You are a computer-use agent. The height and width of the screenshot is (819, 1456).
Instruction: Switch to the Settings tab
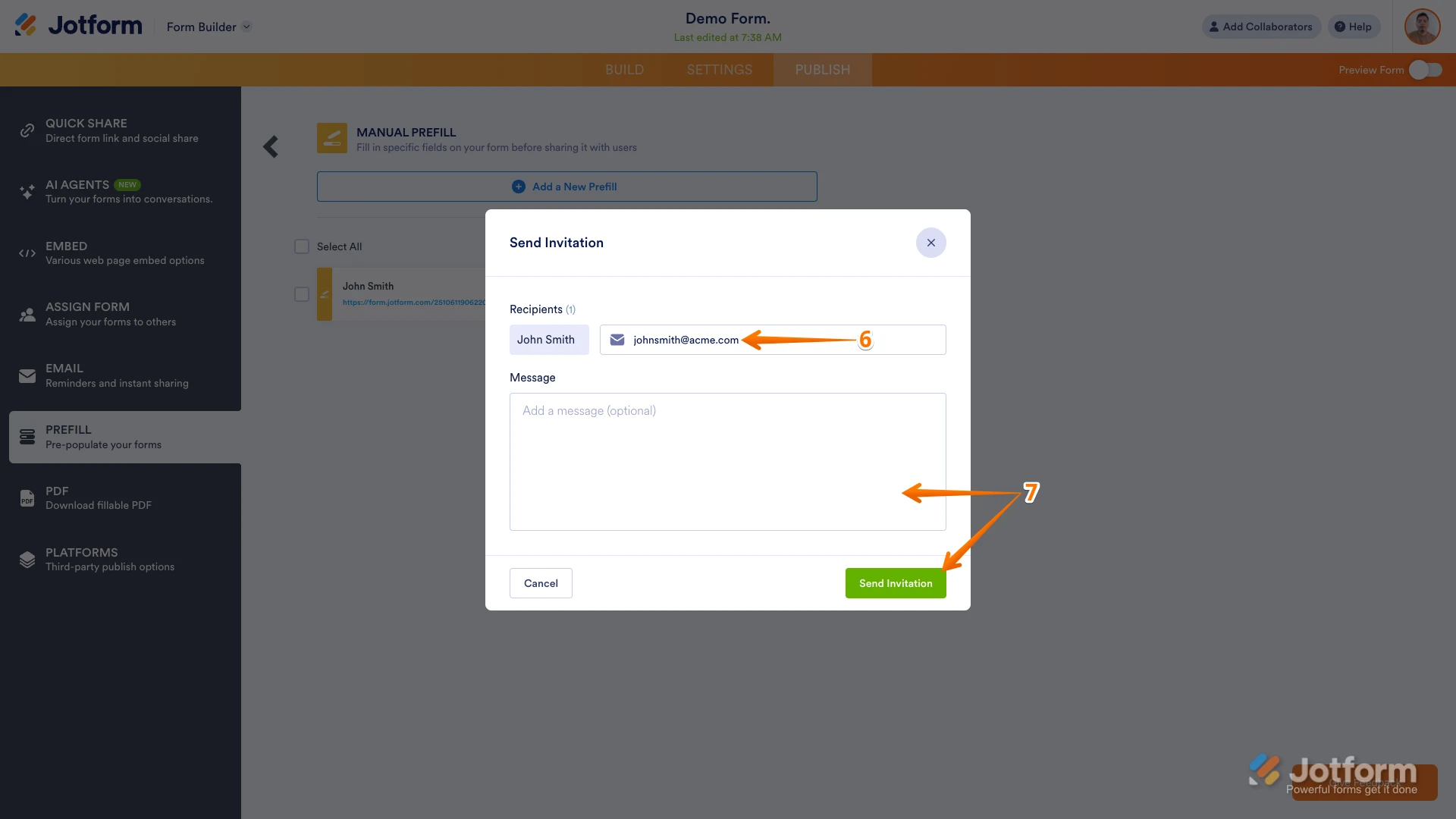[x=720, y=70]
